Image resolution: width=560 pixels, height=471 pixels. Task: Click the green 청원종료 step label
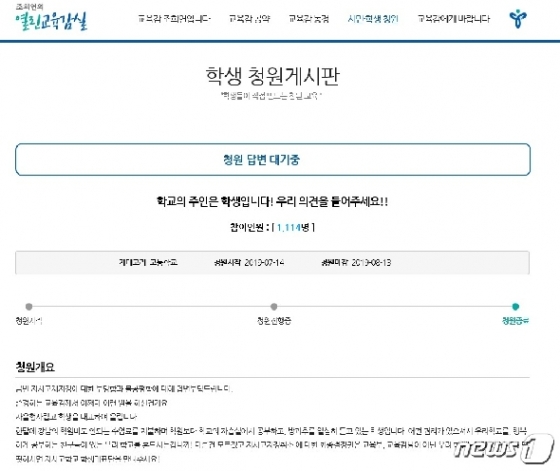(x=515, y=321)
